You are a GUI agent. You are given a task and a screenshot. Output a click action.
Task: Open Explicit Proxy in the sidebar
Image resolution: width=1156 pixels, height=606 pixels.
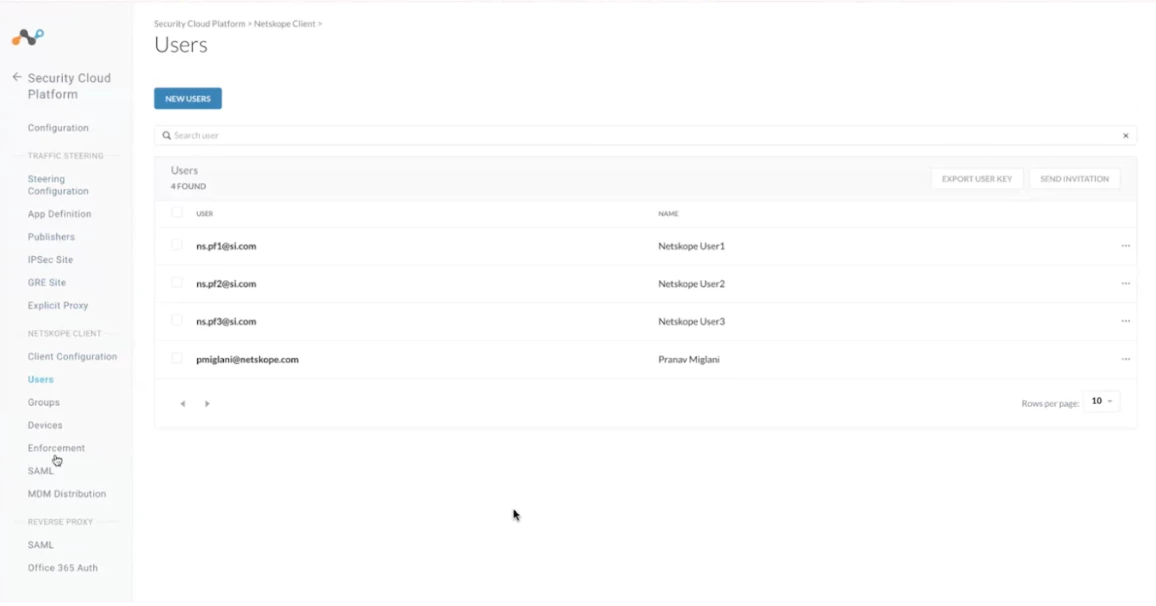[58, 306]
